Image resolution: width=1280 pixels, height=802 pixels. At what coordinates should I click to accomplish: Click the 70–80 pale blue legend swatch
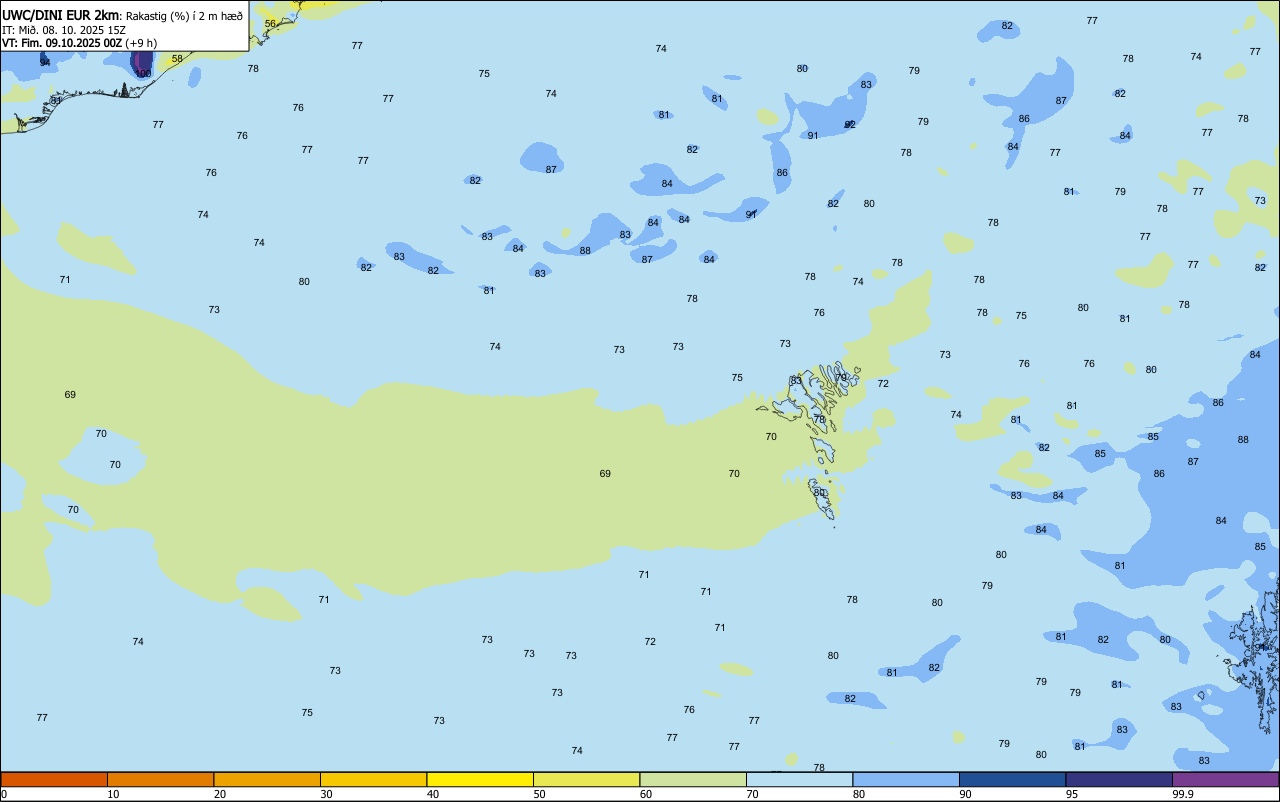[799, 779]
